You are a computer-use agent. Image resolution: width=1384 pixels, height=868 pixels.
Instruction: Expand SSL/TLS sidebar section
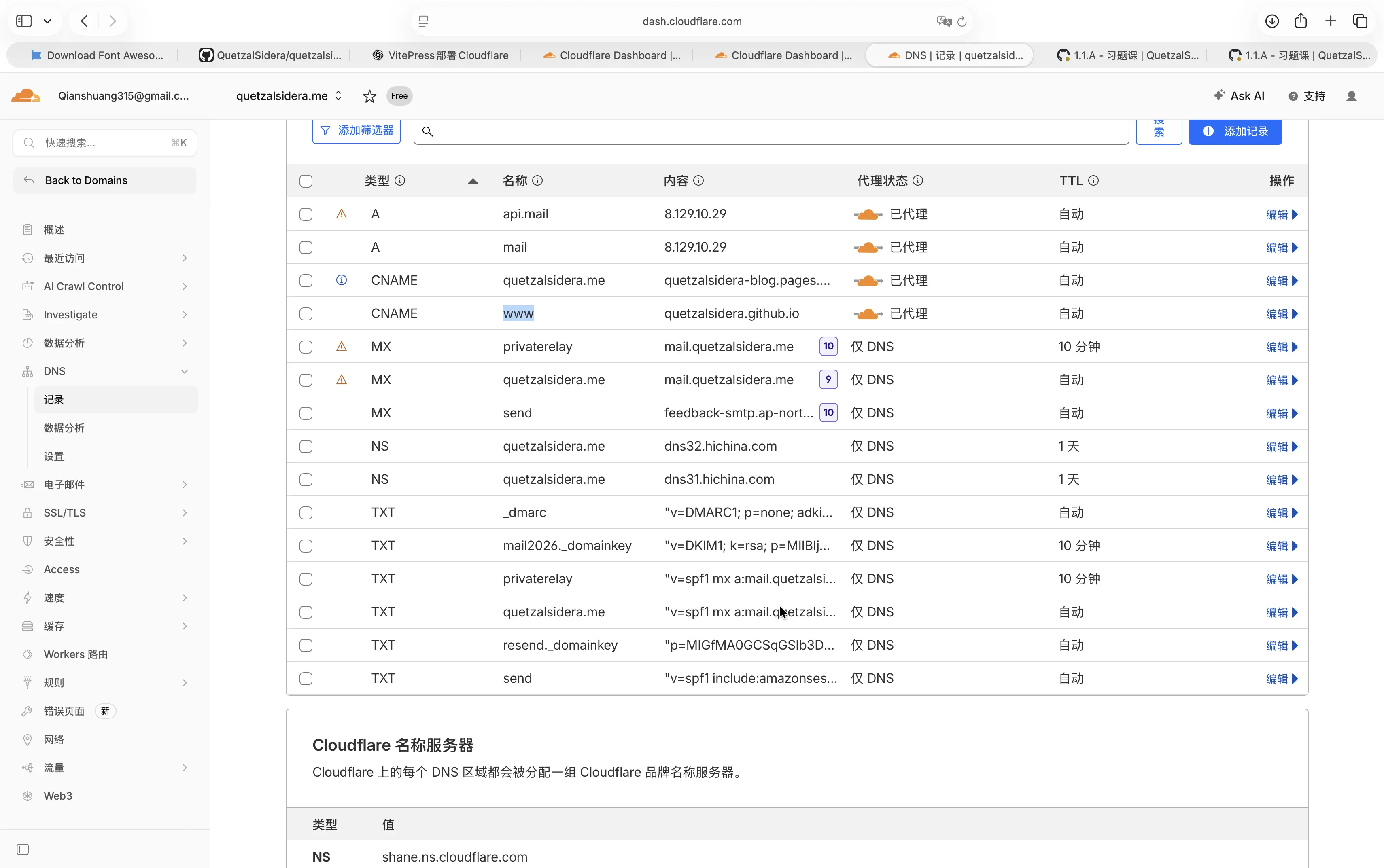point(185,512)
